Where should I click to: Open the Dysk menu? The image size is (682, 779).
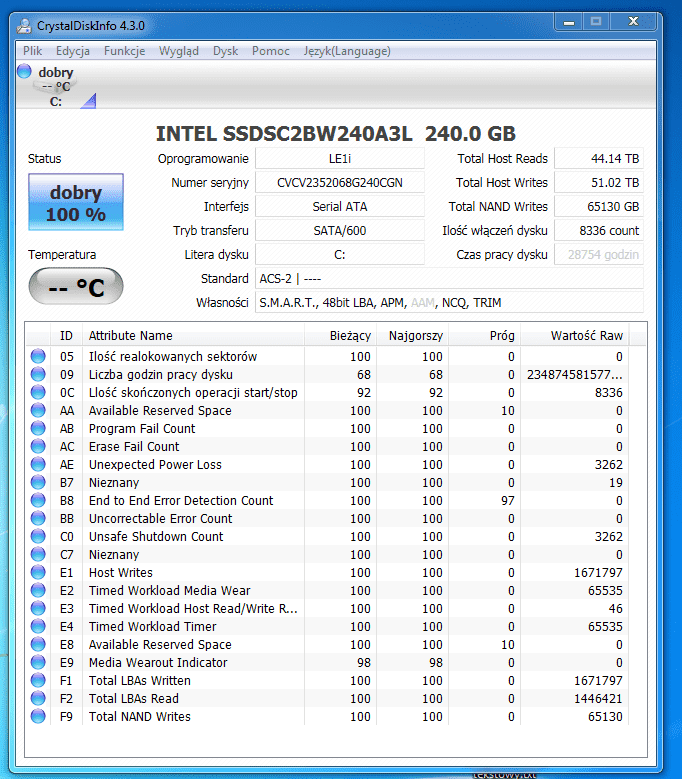click(x=225, y=51)
